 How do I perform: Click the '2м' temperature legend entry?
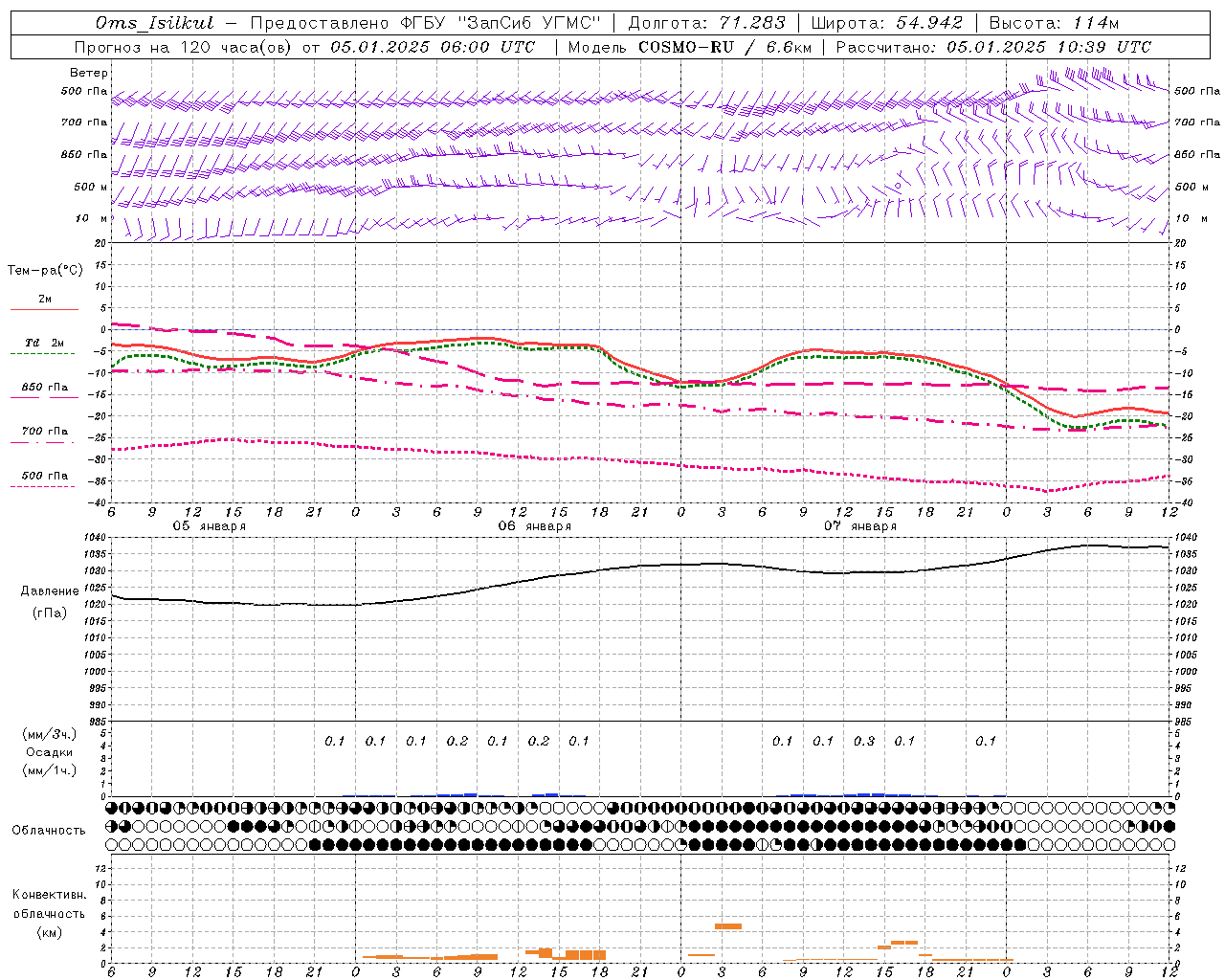(45, 300)
